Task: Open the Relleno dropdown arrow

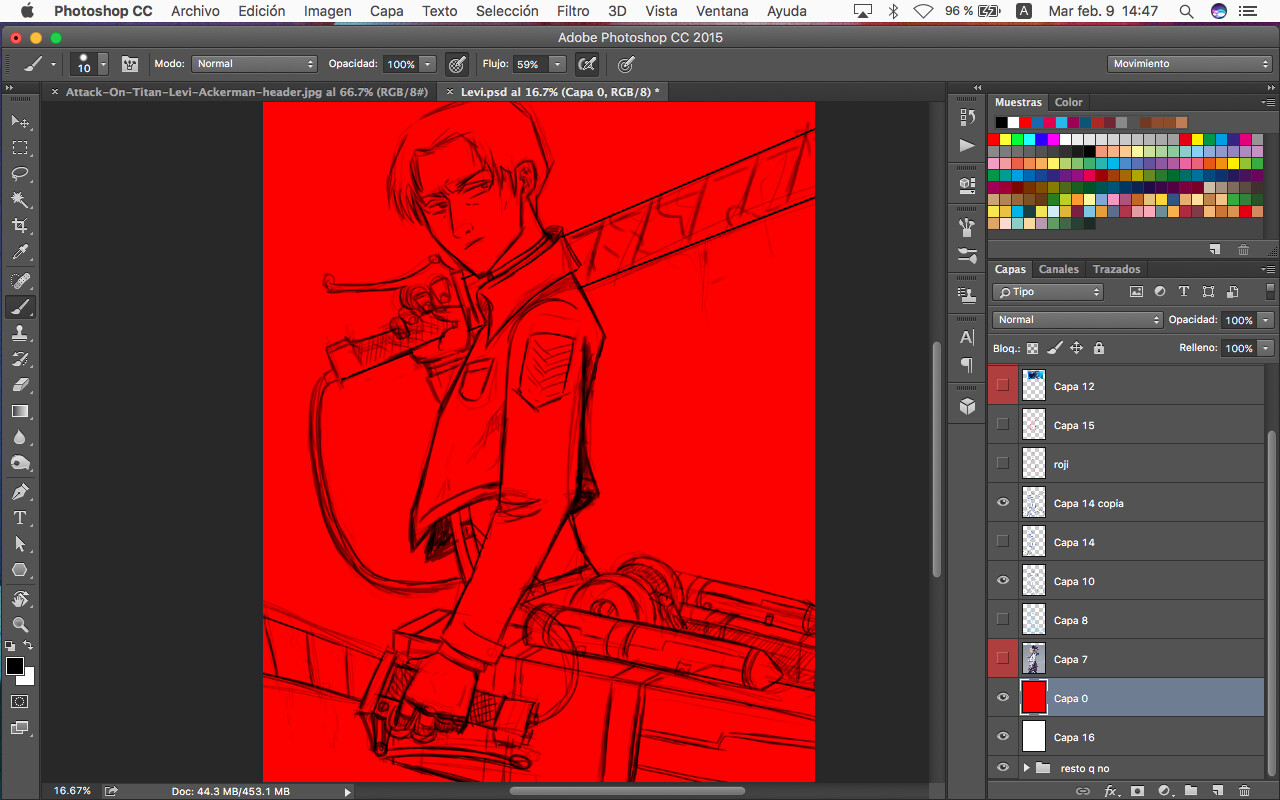Action: [x=1266, y=348]
